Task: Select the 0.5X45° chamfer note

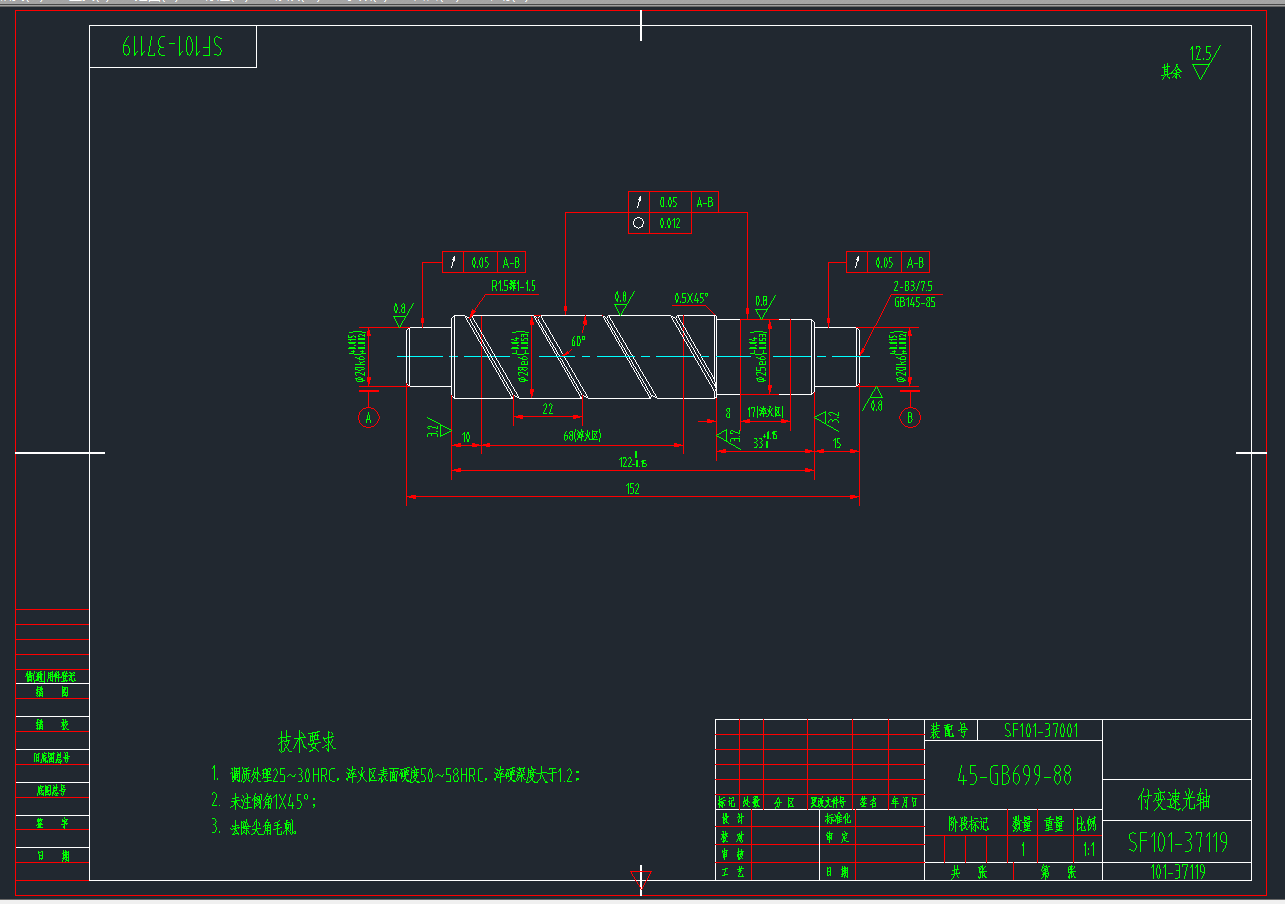Action: point(691,298)
